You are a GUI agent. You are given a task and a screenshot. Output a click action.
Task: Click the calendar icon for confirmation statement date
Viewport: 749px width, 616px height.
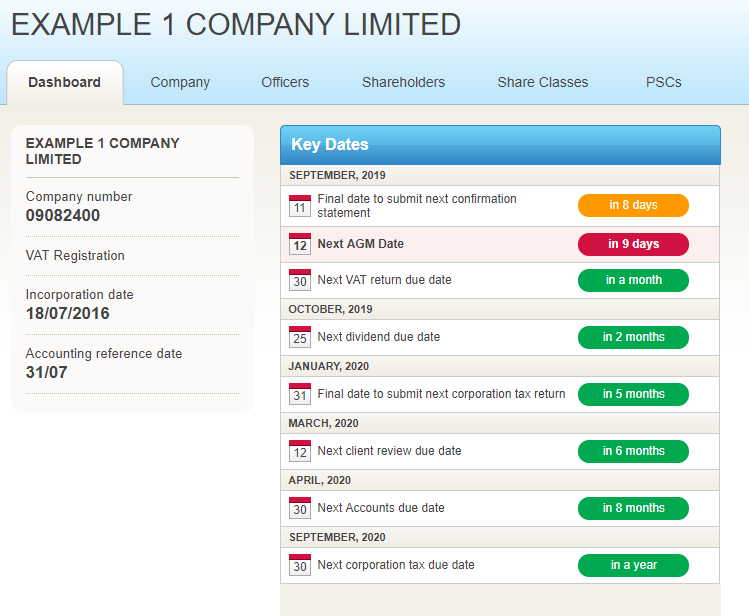tap(300, 206)
